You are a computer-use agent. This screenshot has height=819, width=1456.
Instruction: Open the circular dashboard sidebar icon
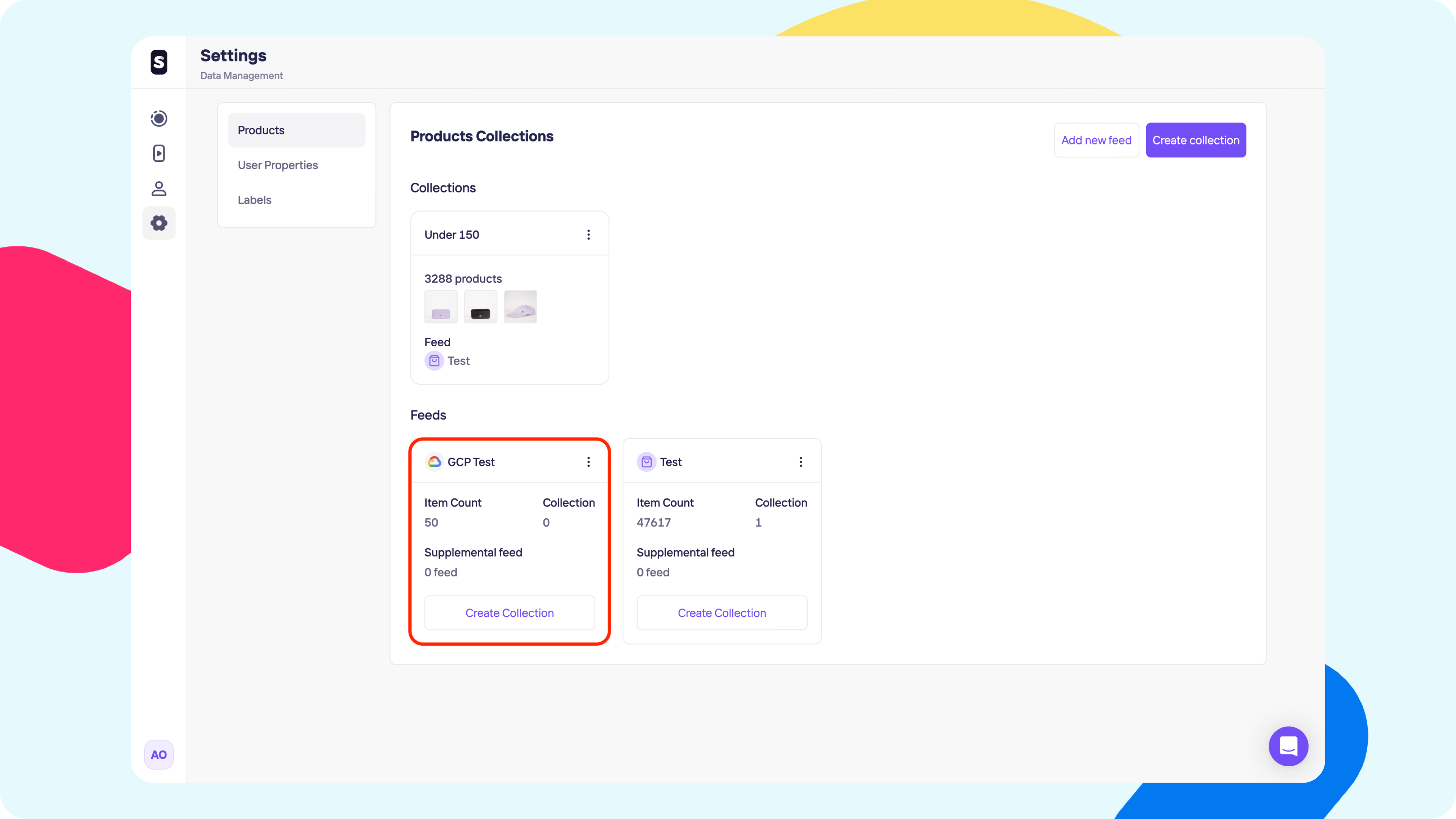(159, 118)
